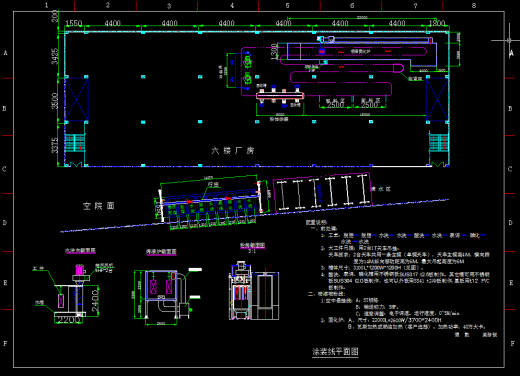Select the 涂装线平面图 drawing title
Viewport: 520px width, 376px height.
pos(335,351)
